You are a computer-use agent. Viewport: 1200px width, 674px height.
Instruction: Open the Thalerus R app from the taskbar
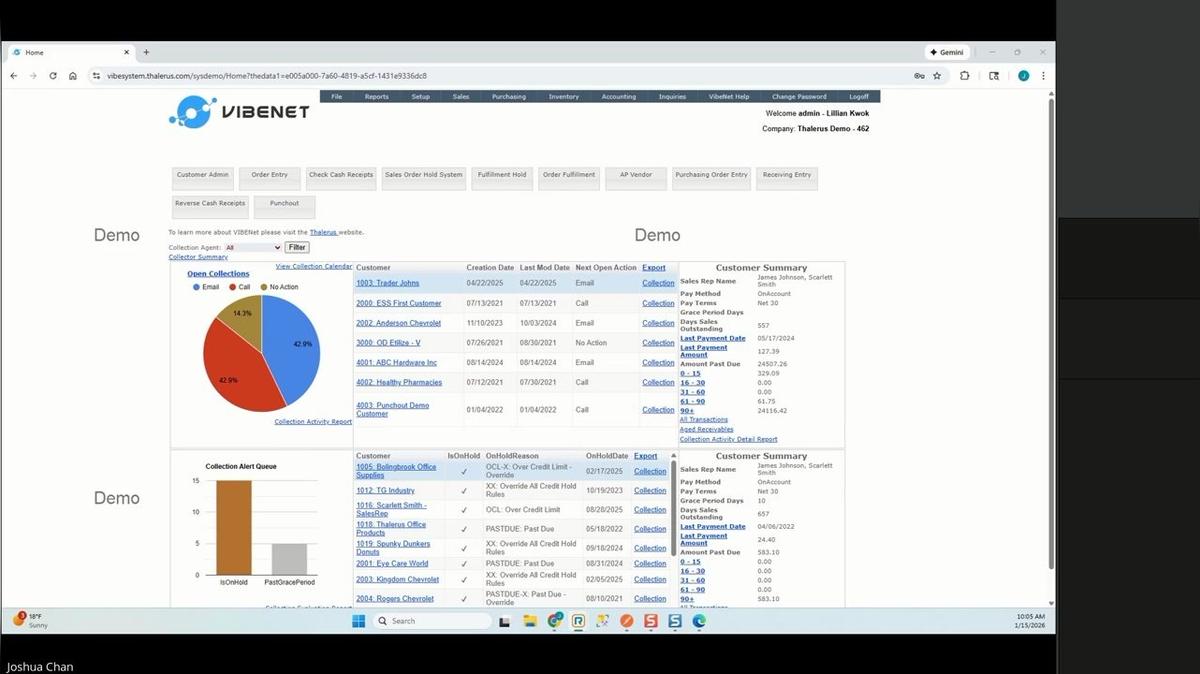(579, 621)
